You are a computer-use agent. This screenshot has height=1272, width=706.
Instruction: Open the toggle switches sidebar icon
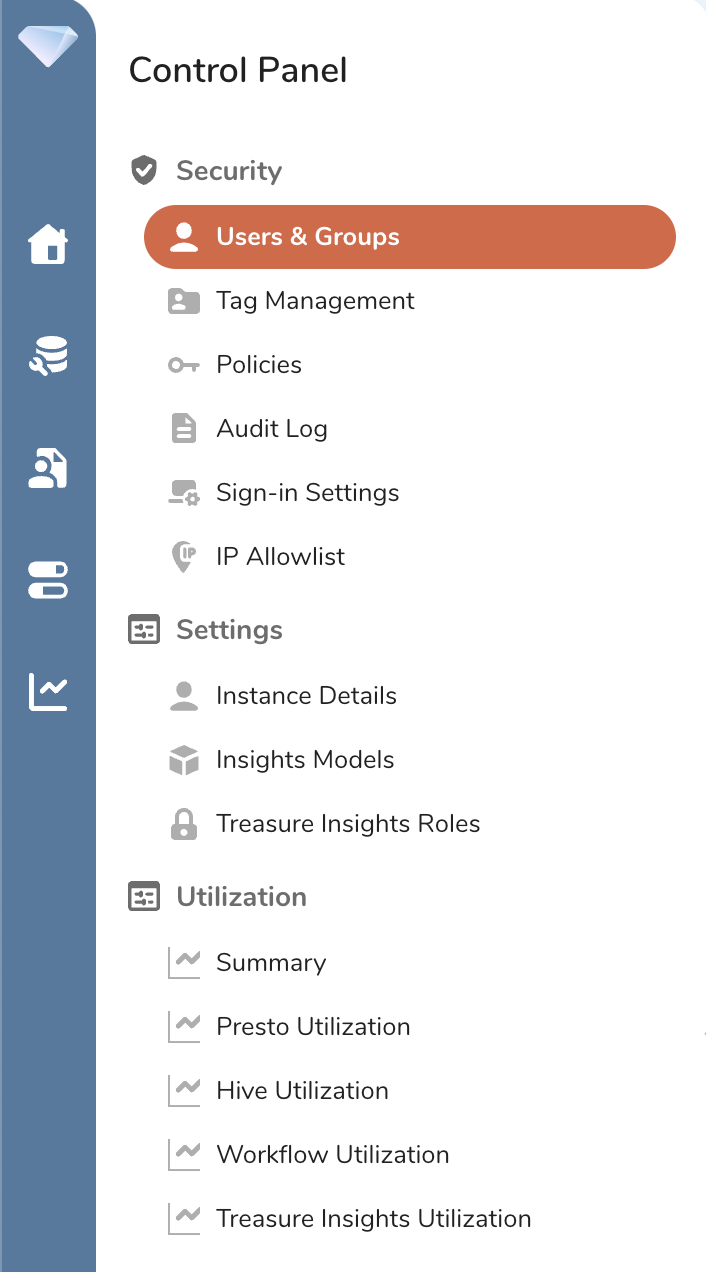pos(48,580)
